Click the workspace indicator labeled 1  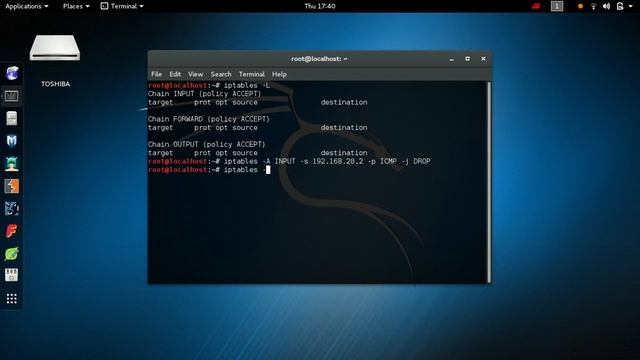point(557,6)
